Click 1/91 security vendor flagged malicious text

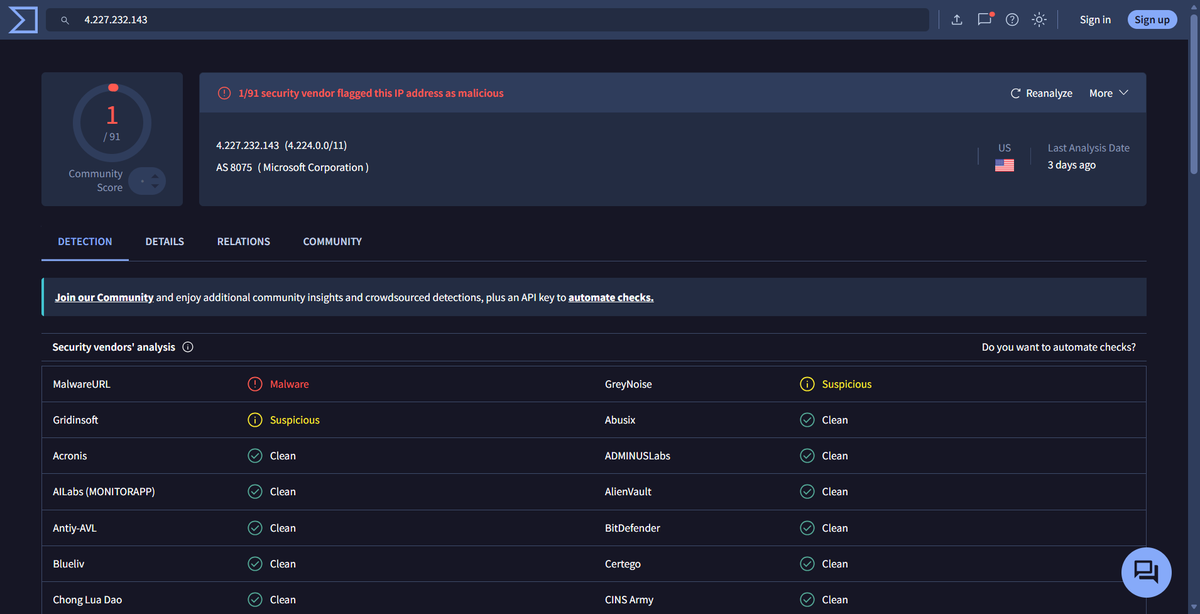[x=371, y=93]
